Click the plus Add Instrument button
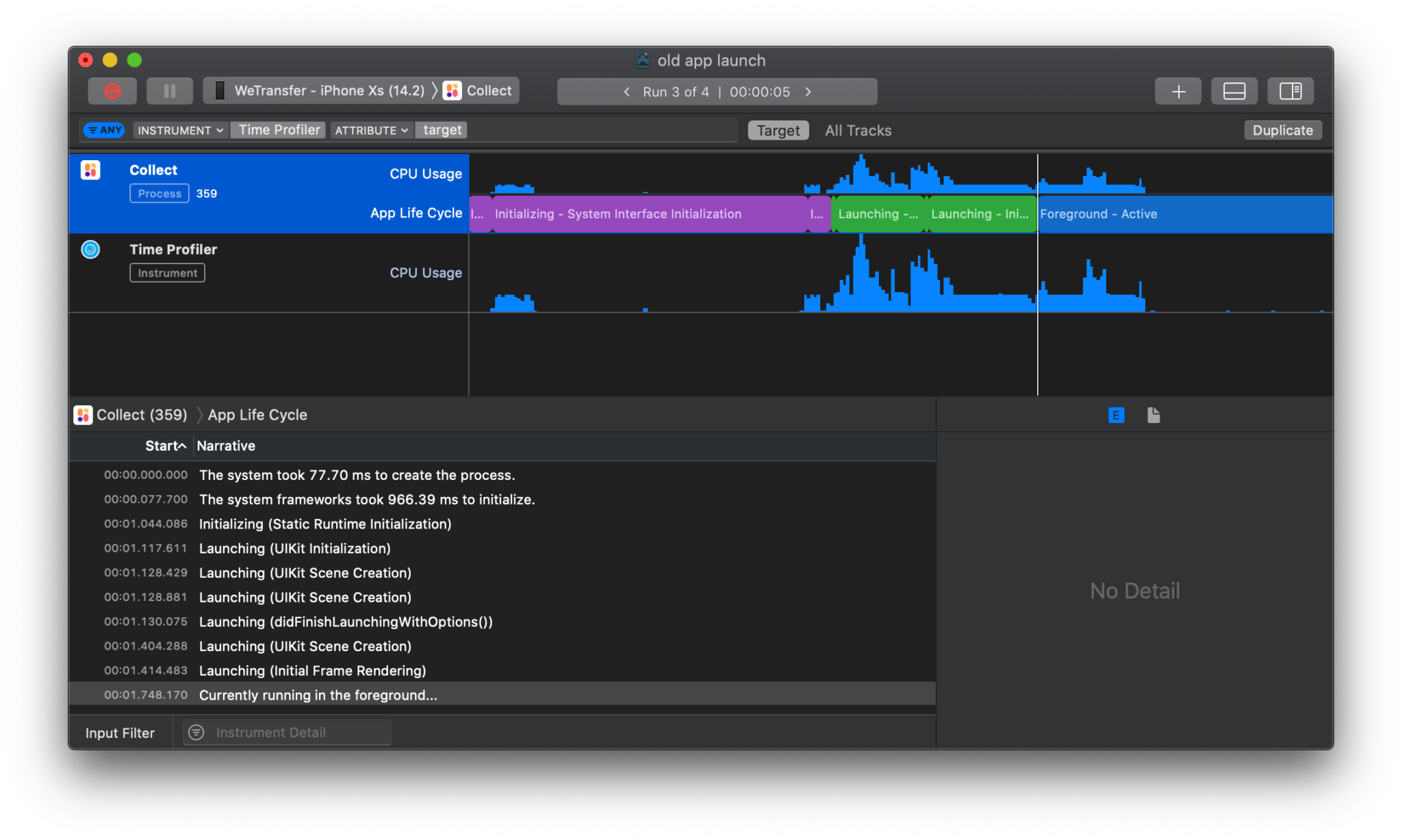Screen dimensions: 1402x840 tap(1178, 91)
